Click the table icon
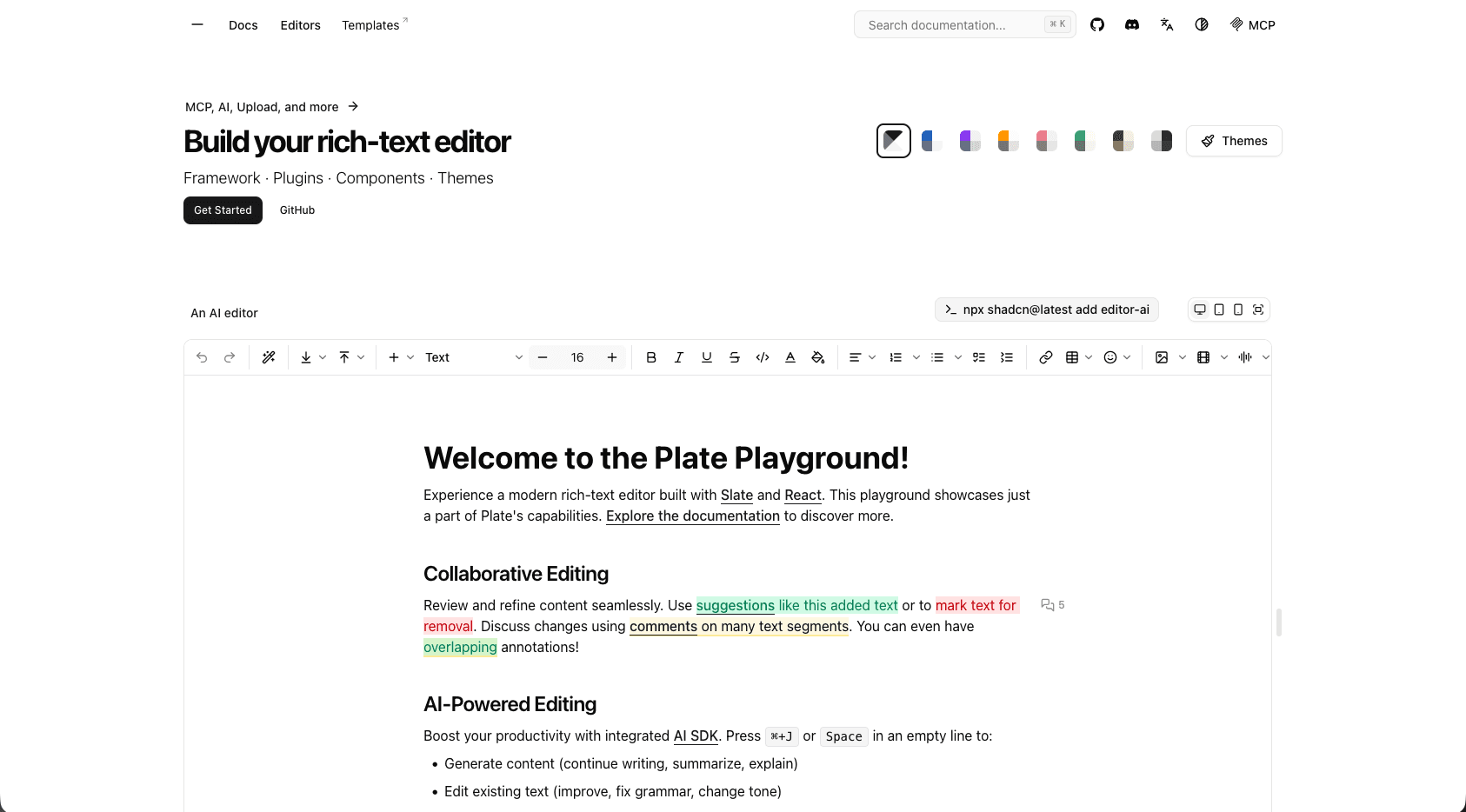Viewport: 1466px width, 812px height. 1072,357
